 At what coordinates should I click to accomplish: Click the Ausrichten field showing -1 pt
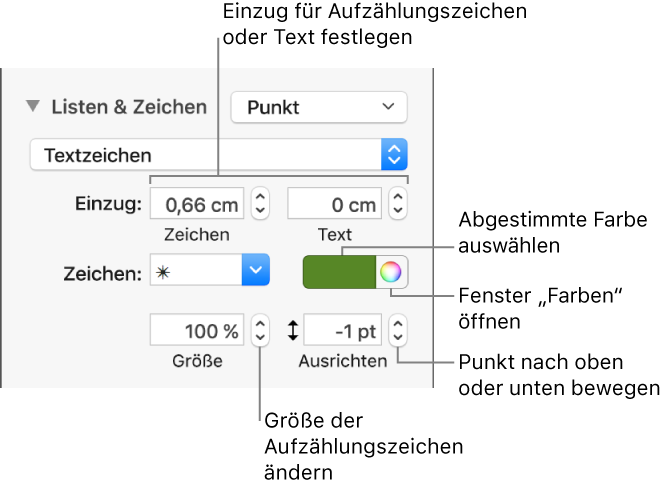[x=342, y=330]
